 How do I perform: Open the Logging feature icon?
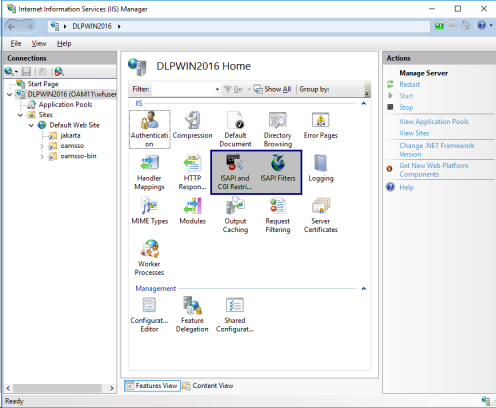[321, 168]
